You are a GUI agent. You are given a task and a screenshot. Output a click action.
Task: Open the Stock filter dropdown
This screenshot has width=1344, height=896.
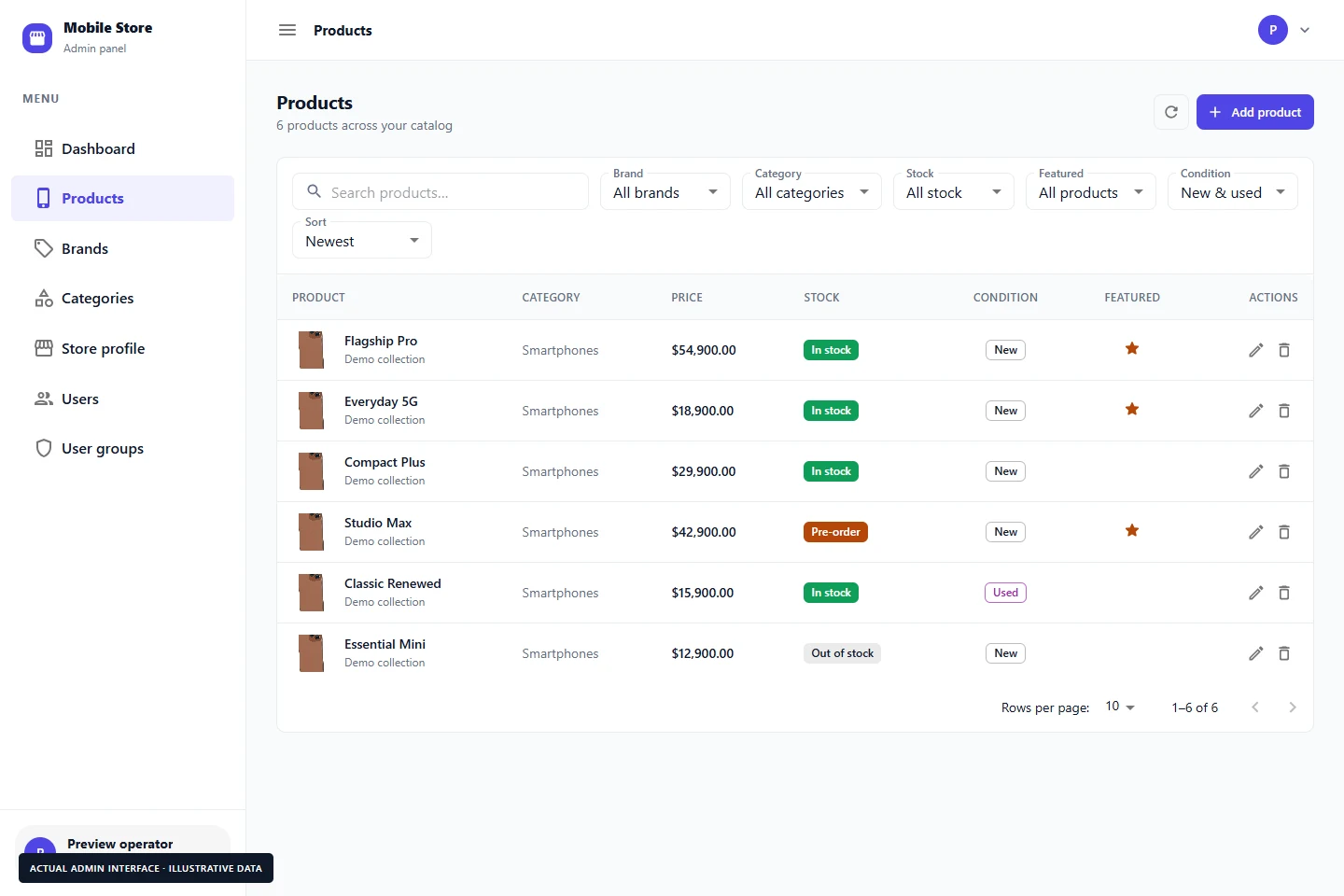pyautogui.click(x=954, y=191)
